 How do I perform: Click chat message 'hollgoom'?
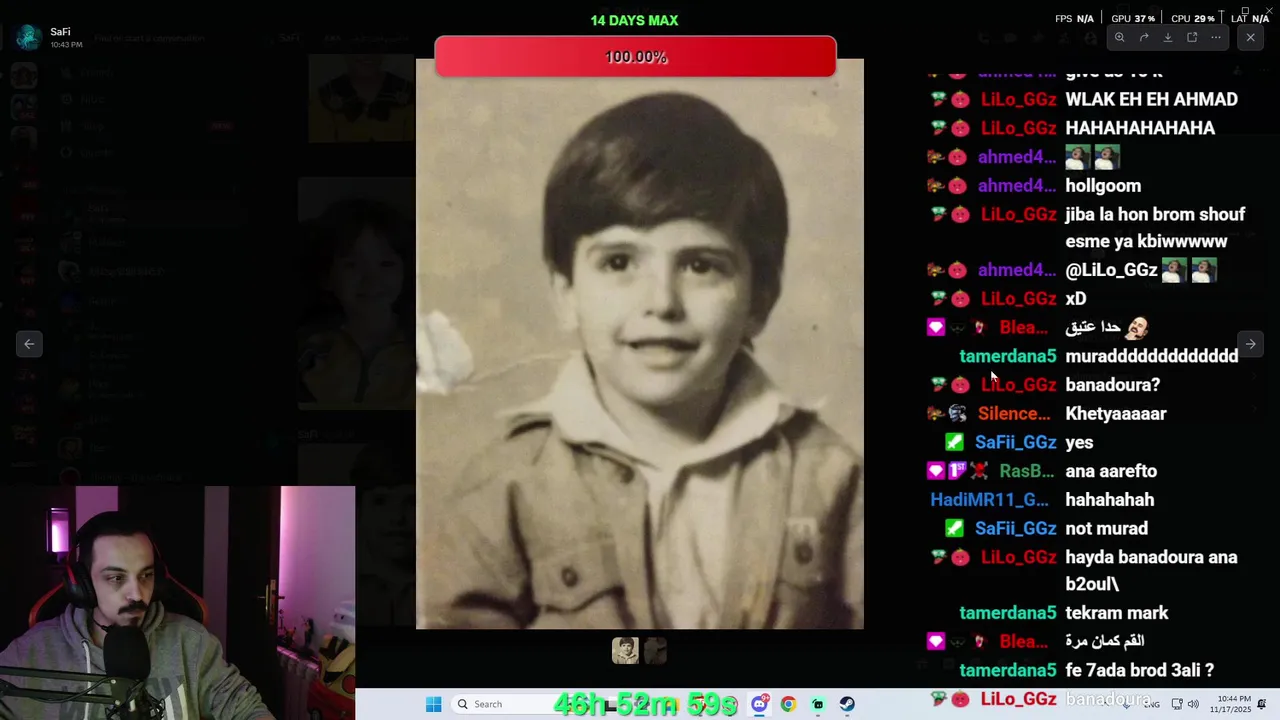coord(1103,185)
